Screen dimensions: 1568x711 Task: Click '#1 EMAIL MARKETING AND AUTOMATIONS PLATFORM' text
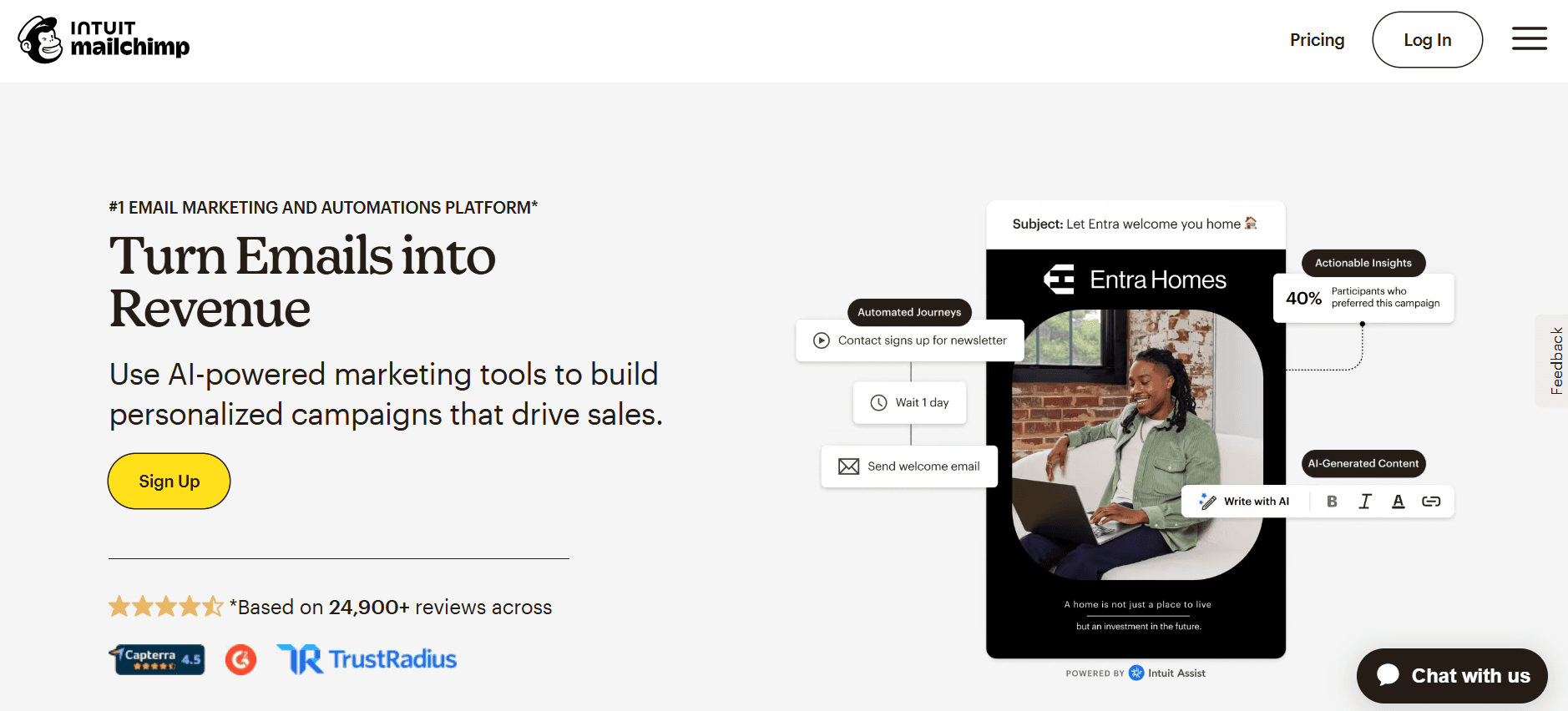coord(323,207)
